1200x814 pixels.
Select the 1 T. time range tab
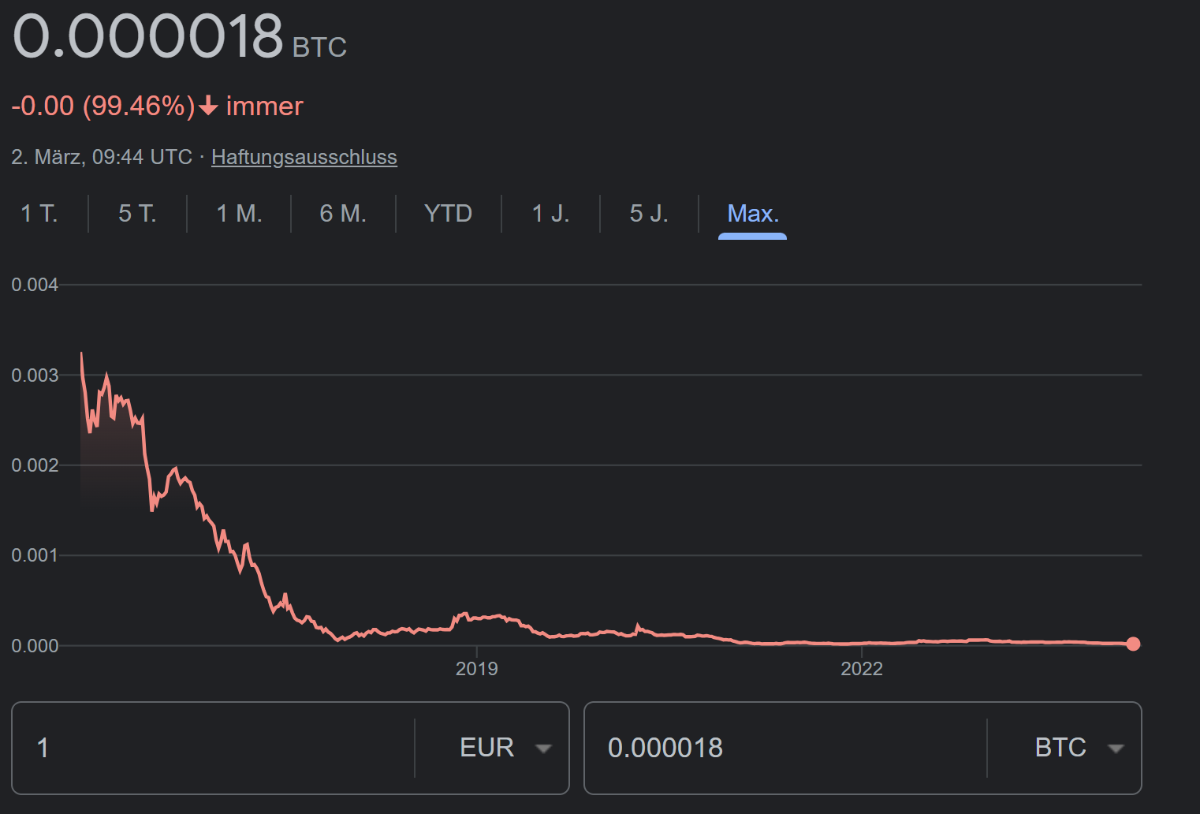pos(40,213)
